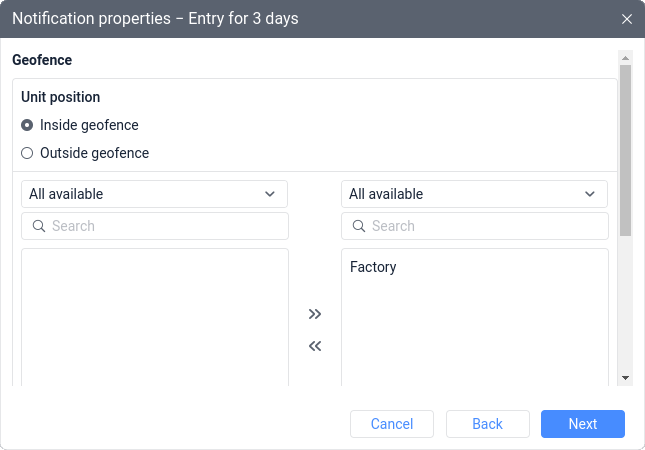This screenshot has width=645, height=450.
Task: Open the right All available dropdown
Action: (x=474, y=194)
